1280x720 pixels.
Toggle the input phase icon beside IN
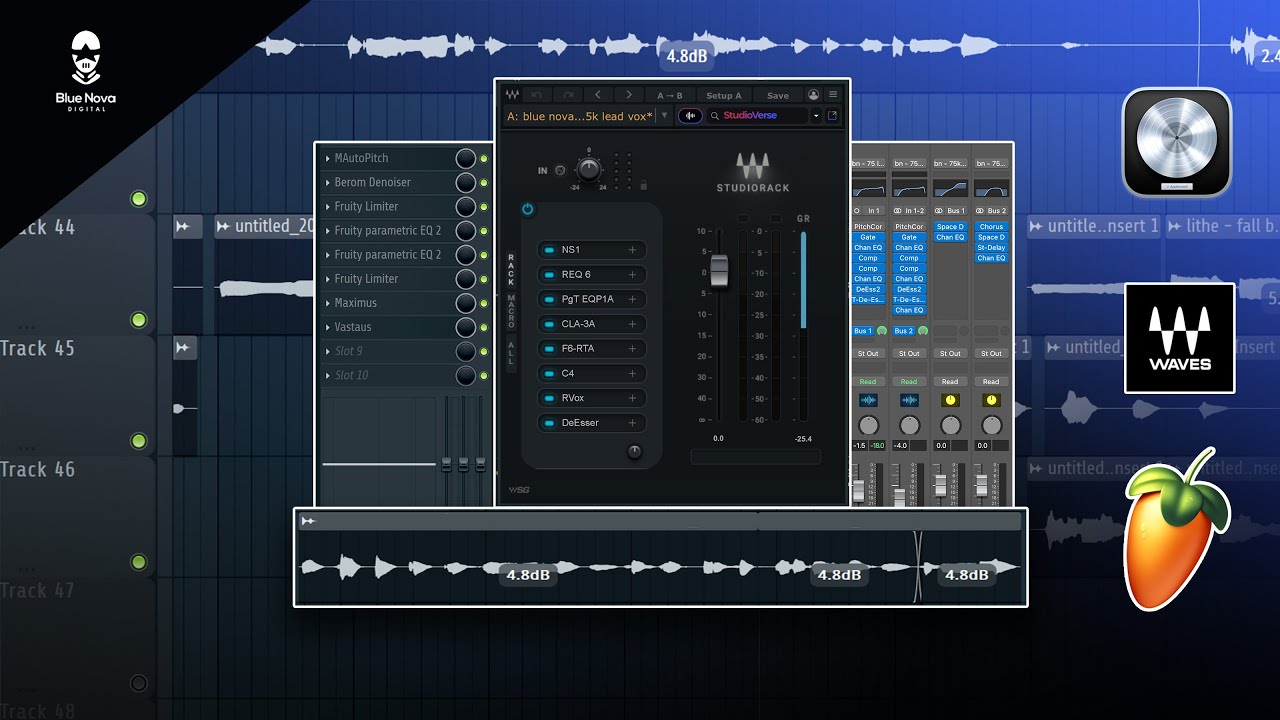(x=560, y=170)
